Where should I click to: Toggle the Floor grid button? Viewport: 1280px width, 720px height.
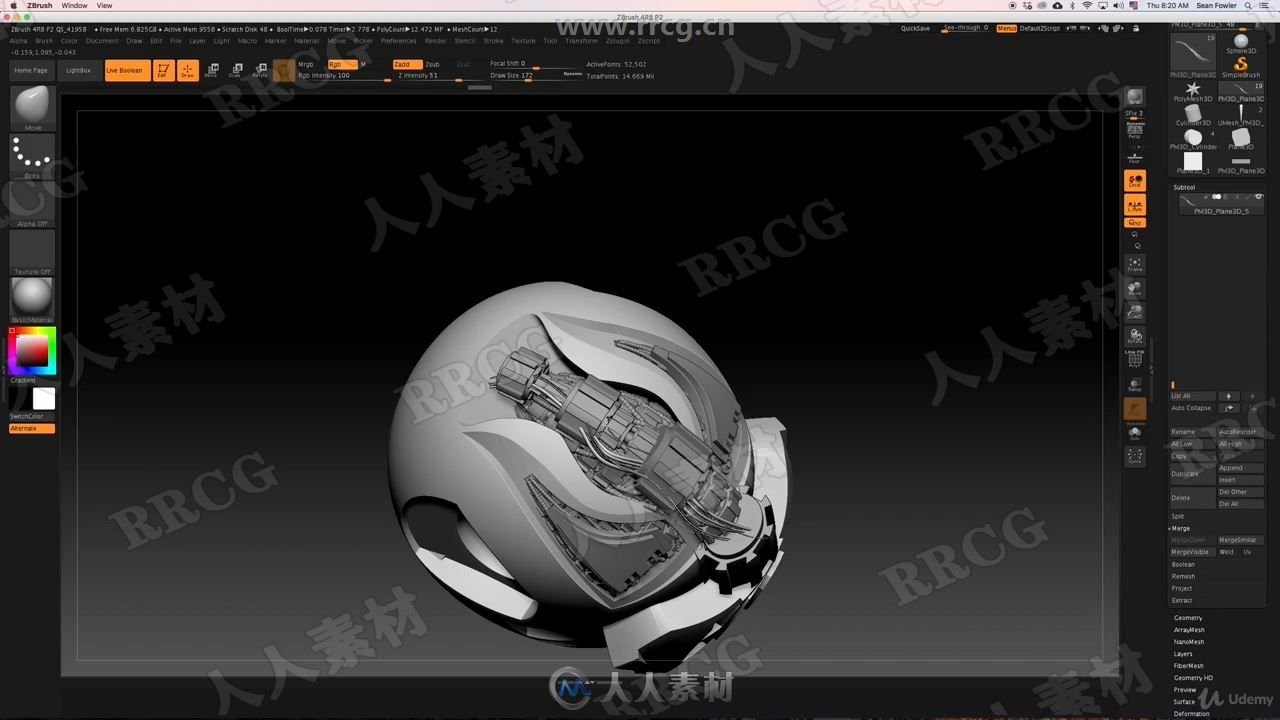pyautogui.click(x=1135, y=157)
